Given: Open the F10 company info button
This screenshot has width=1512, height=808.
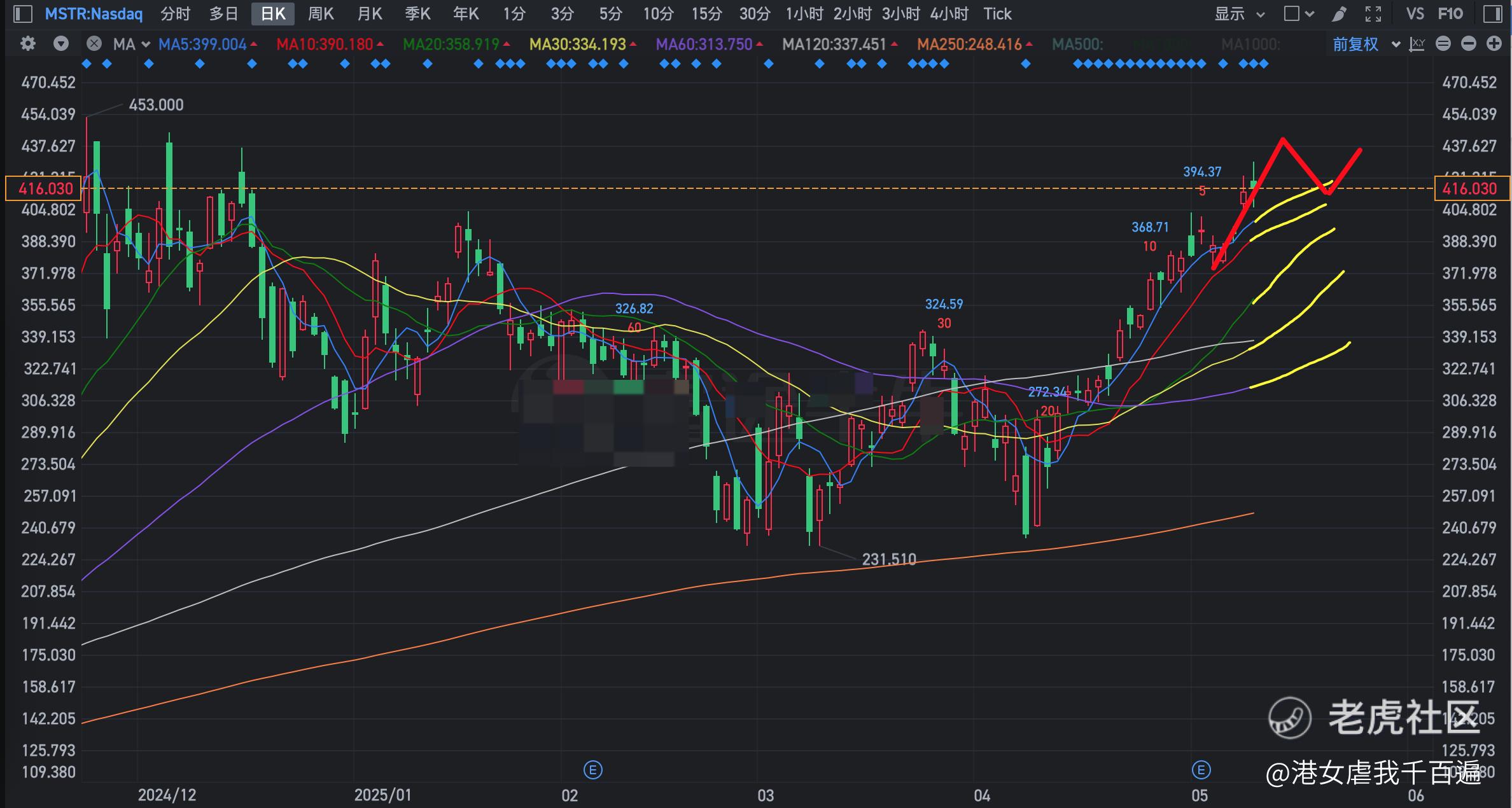Looking at the screenshot, I should pos(1450,13).
